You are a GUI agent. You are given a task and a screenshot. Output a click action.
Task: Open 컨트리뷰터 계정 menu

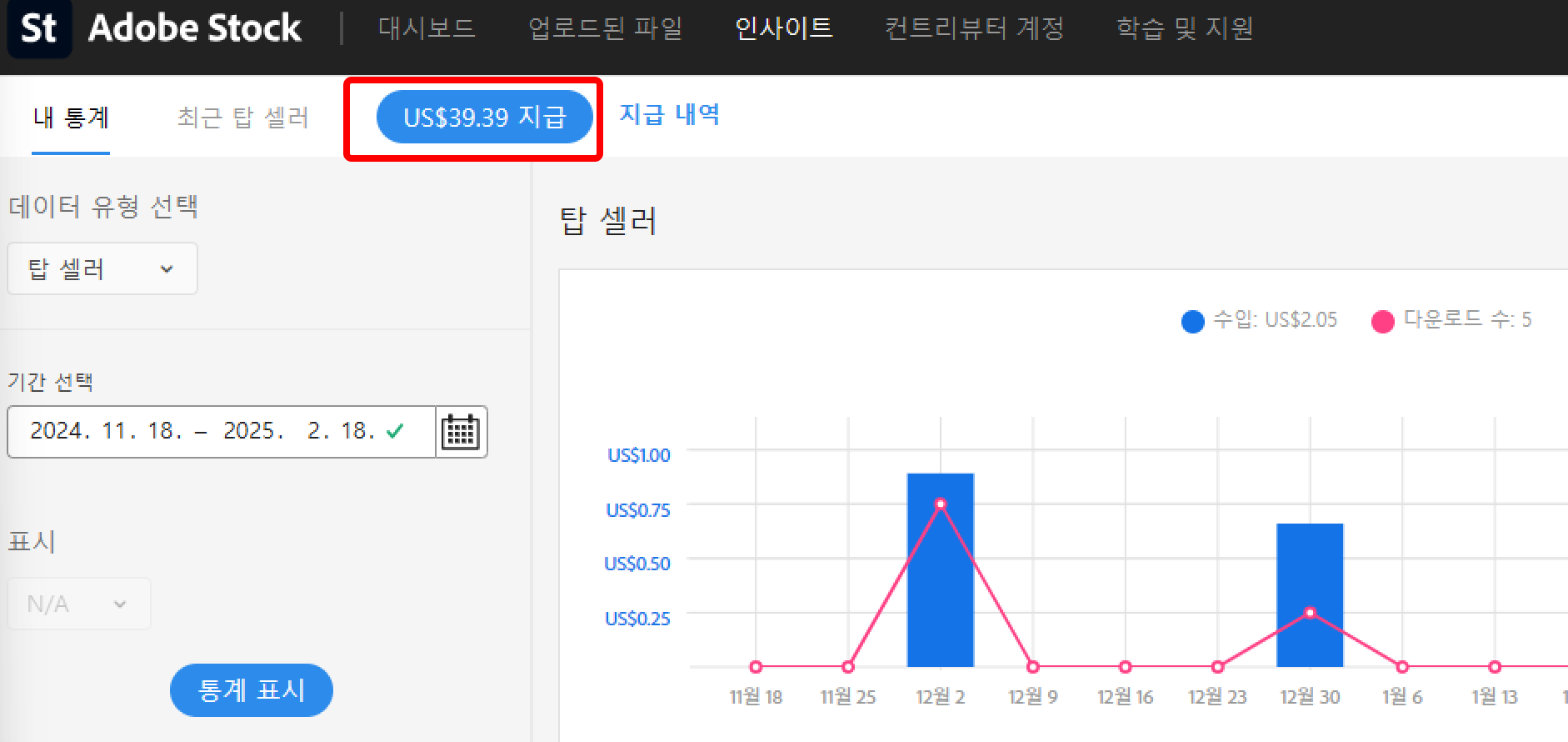pos(974,28)
